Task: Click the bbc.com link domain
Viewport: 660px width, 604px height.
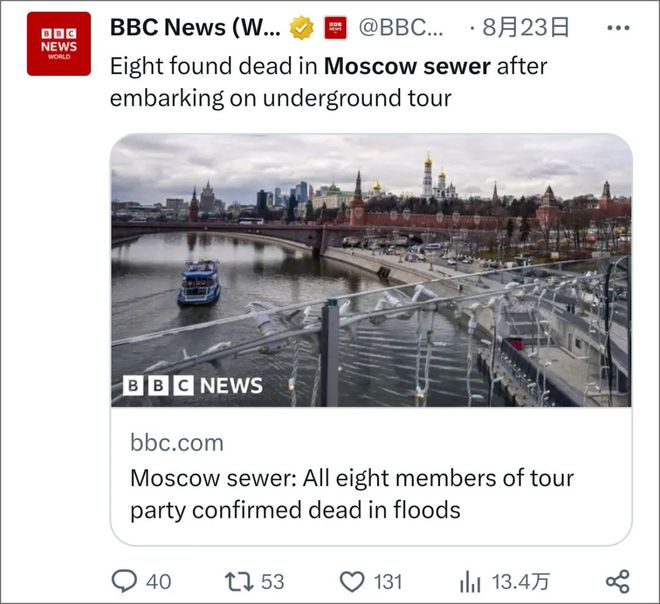Action: pos(177,443)
